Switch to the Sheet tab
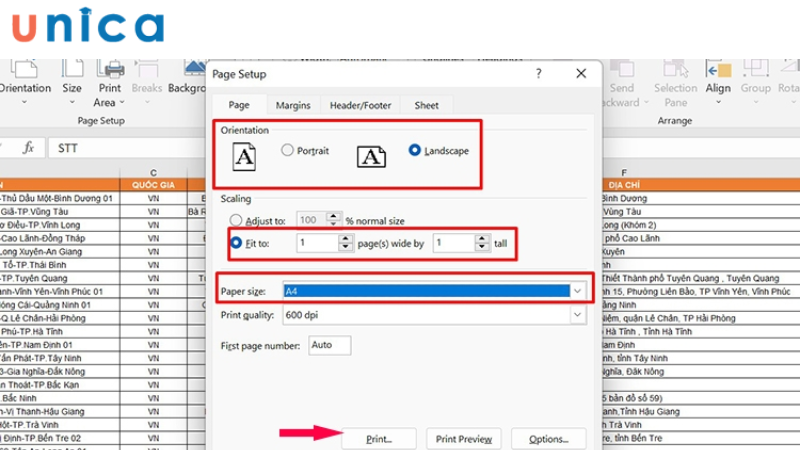Image resolution: width=800 pixels, height=450 pixels. point(426,105)
